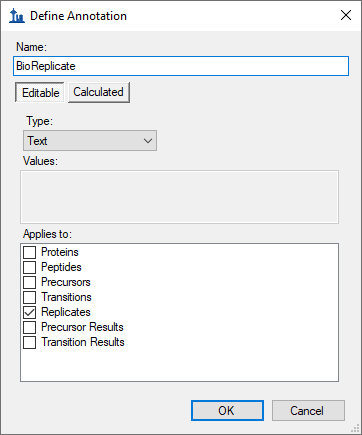
Task: Tick the Precursors checkbox
Action: (x=29, y=282)
